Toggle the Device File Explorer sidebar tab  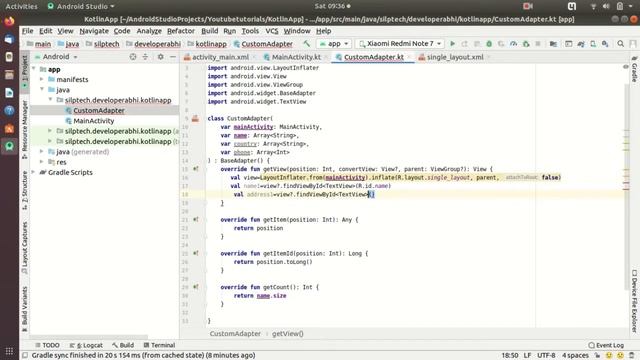[634, 301]
